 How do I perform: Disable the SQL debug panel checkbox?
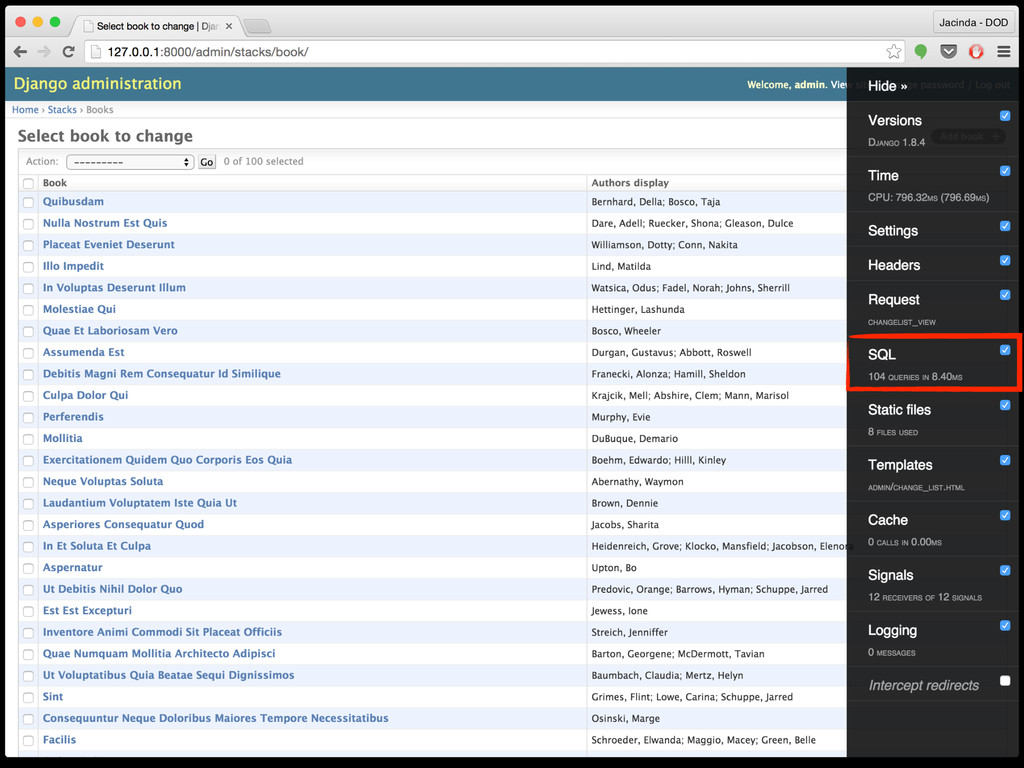coord(1005,350)
